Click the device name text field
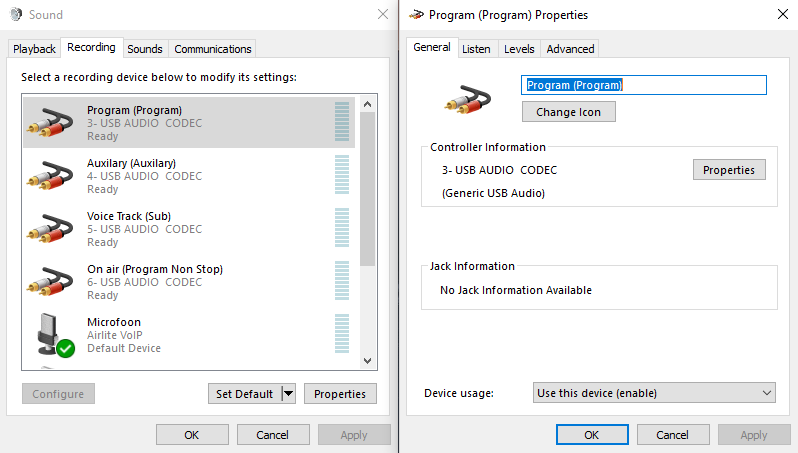The height and width of the screenshot is (453, 798). (644, 85)
